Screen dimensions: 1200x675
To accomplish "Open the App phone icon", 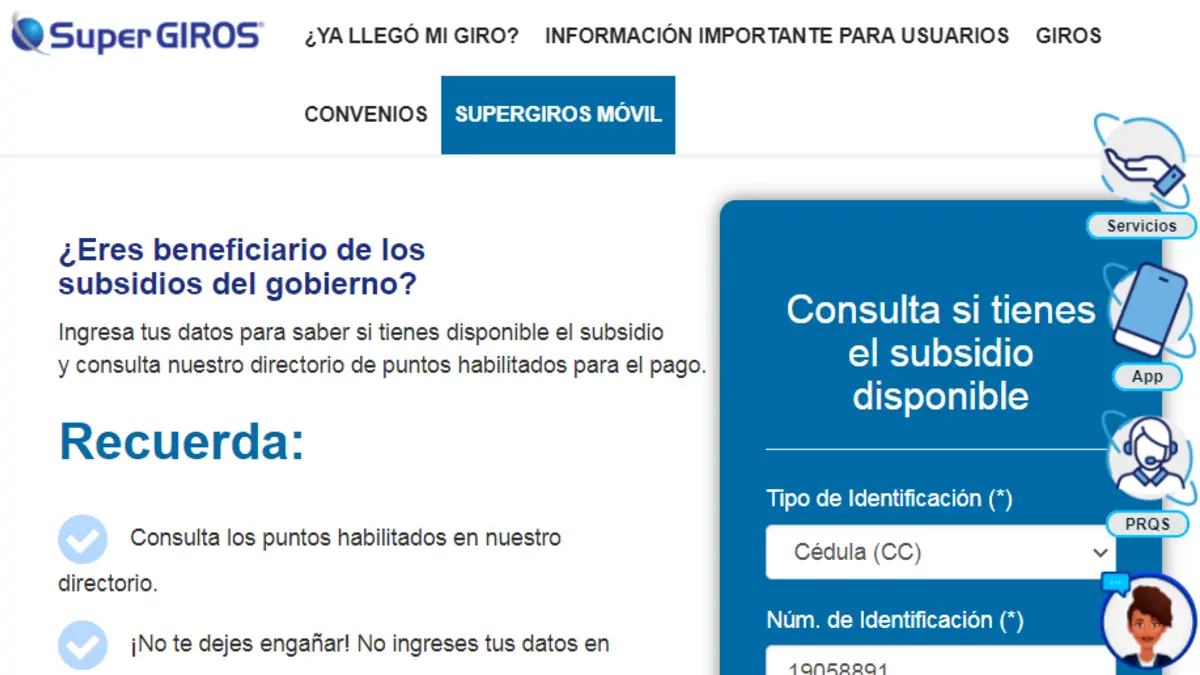I will [x=1150, y=312].
